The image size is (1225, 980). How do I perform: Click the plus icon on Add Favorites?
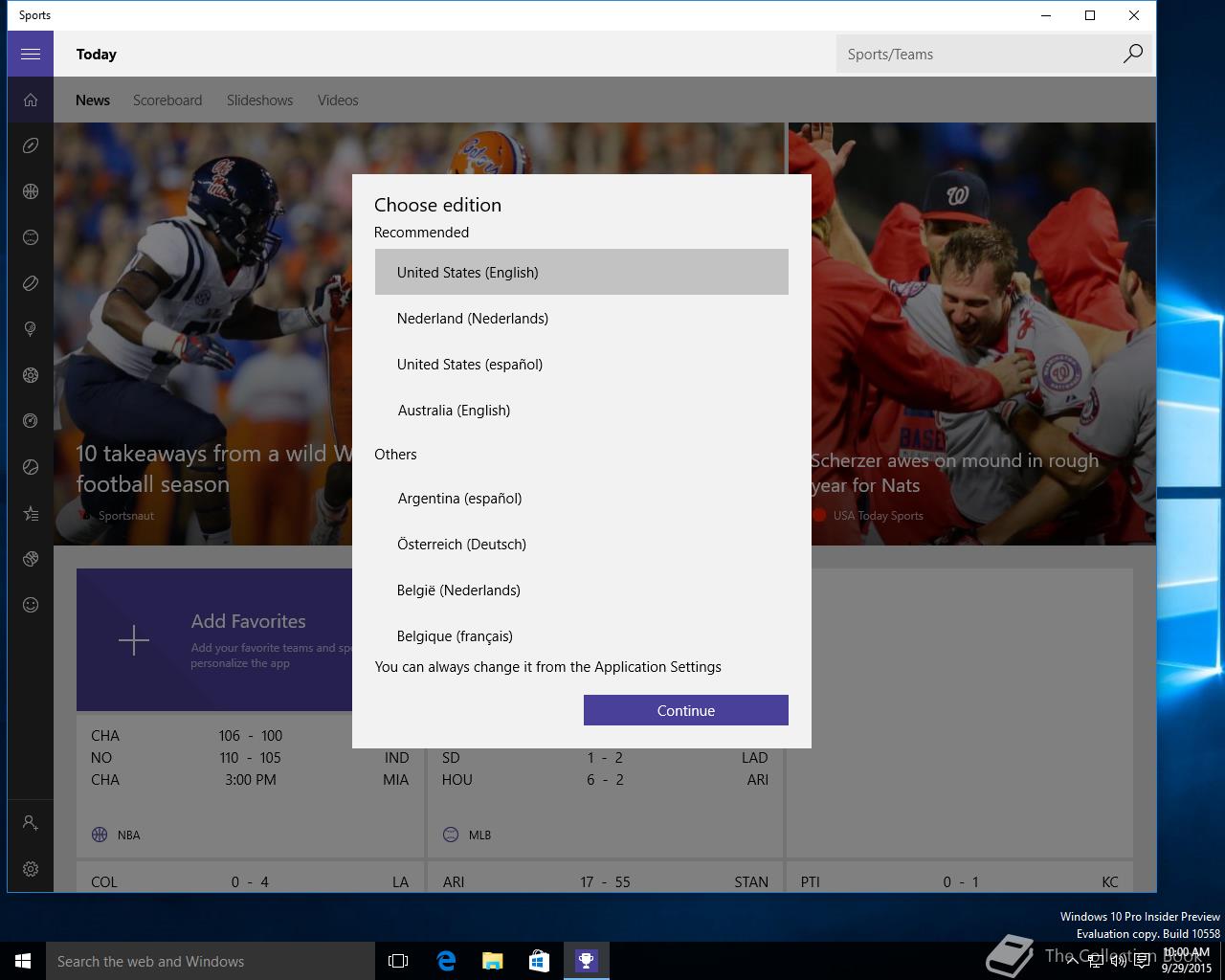point(134,640)
